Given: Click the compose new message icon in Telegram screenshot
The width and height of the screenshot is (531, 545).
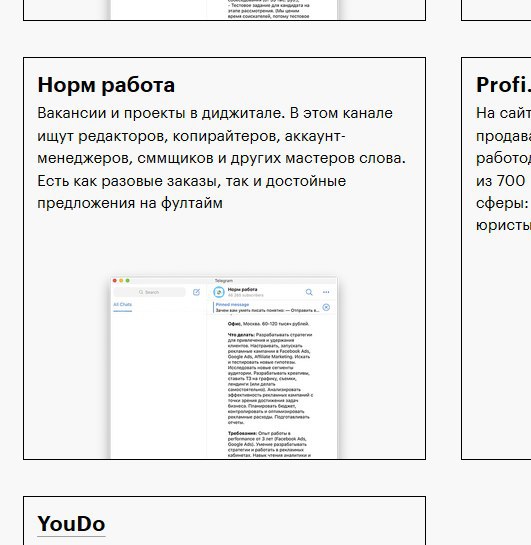Looking at the screenshot, I should tap(196, 292).
